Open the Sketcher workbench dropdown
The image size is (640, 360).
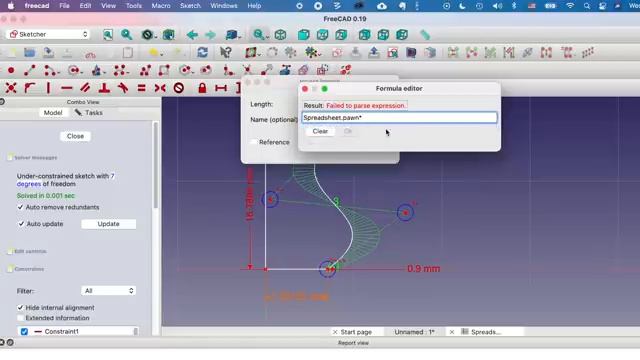pos(48,34)
